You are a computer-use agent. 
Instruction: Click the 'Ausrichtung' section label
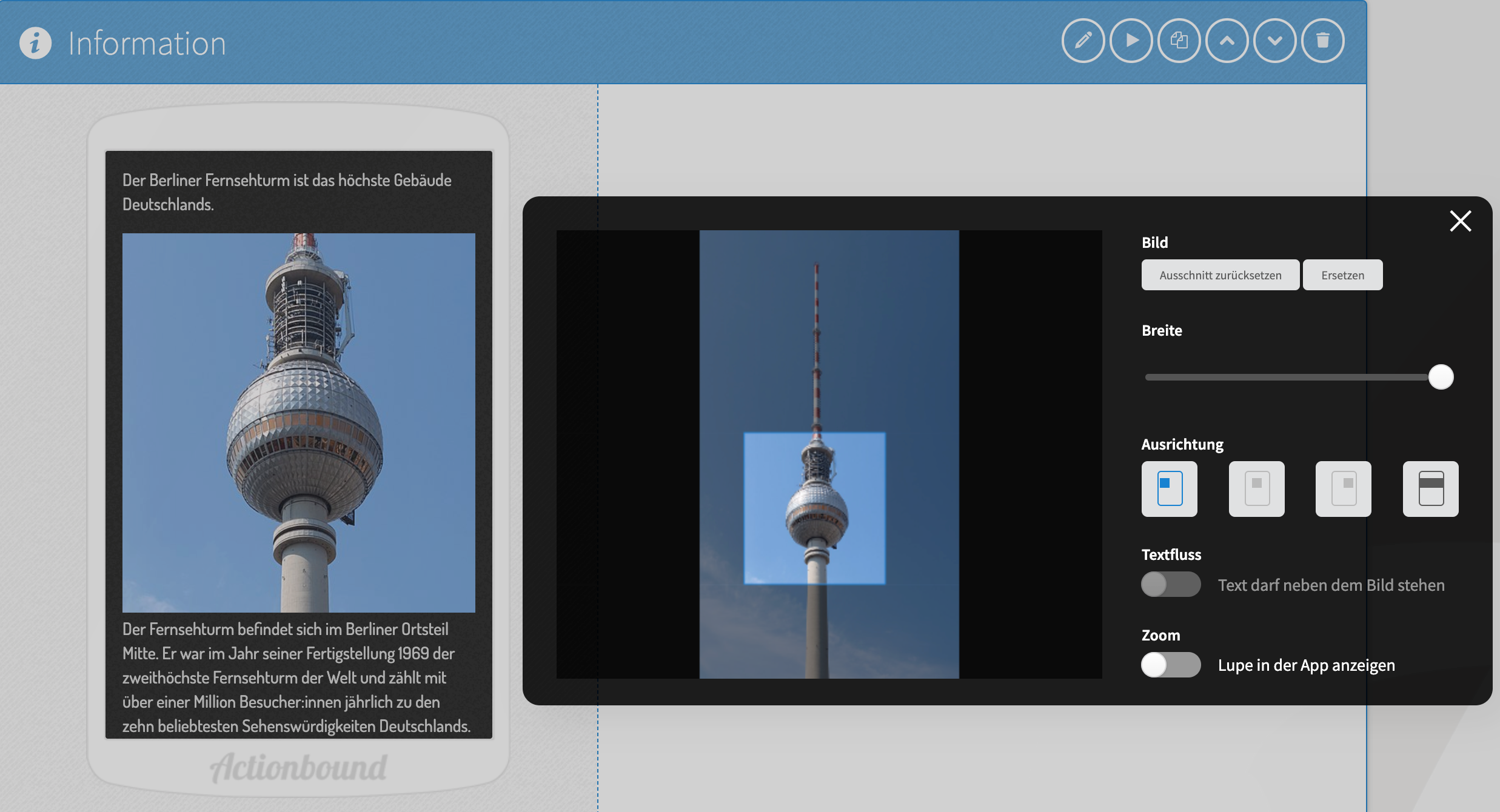tap(1182, 444)
